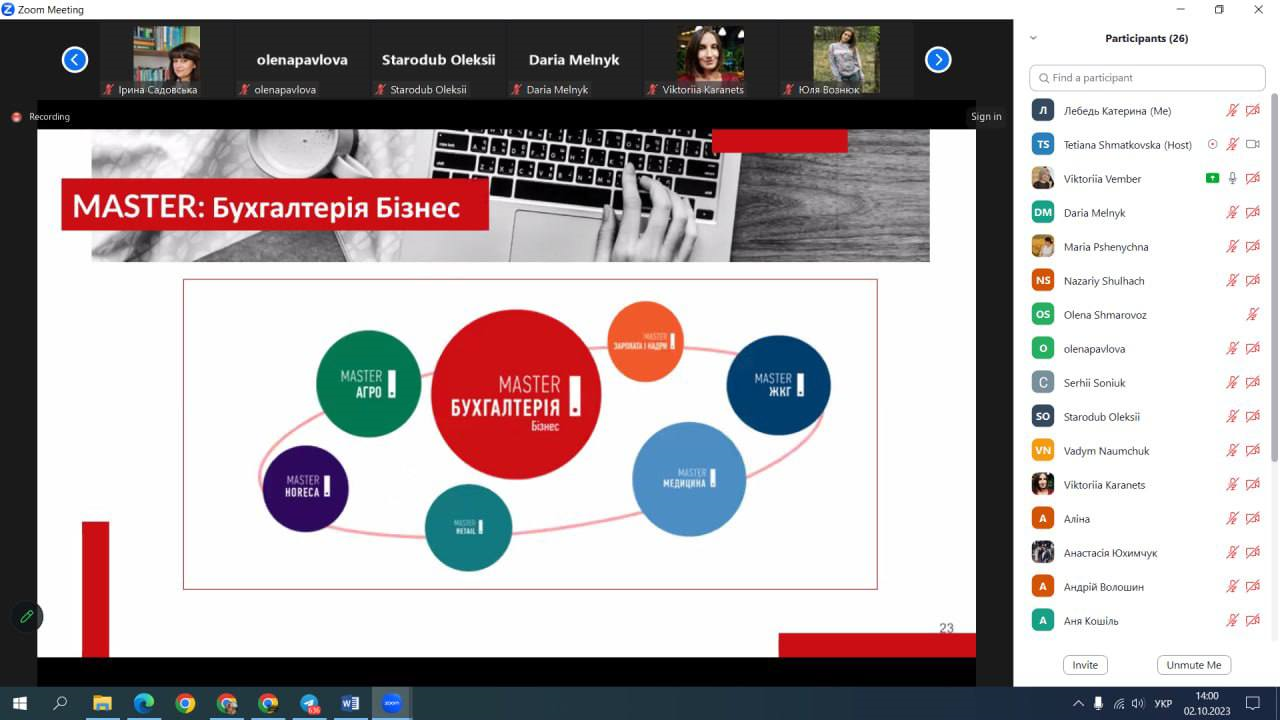Click the Invite button
Image resolution: width=1280 pixels, height=720 pixels.
click(x=1085, y=665)
